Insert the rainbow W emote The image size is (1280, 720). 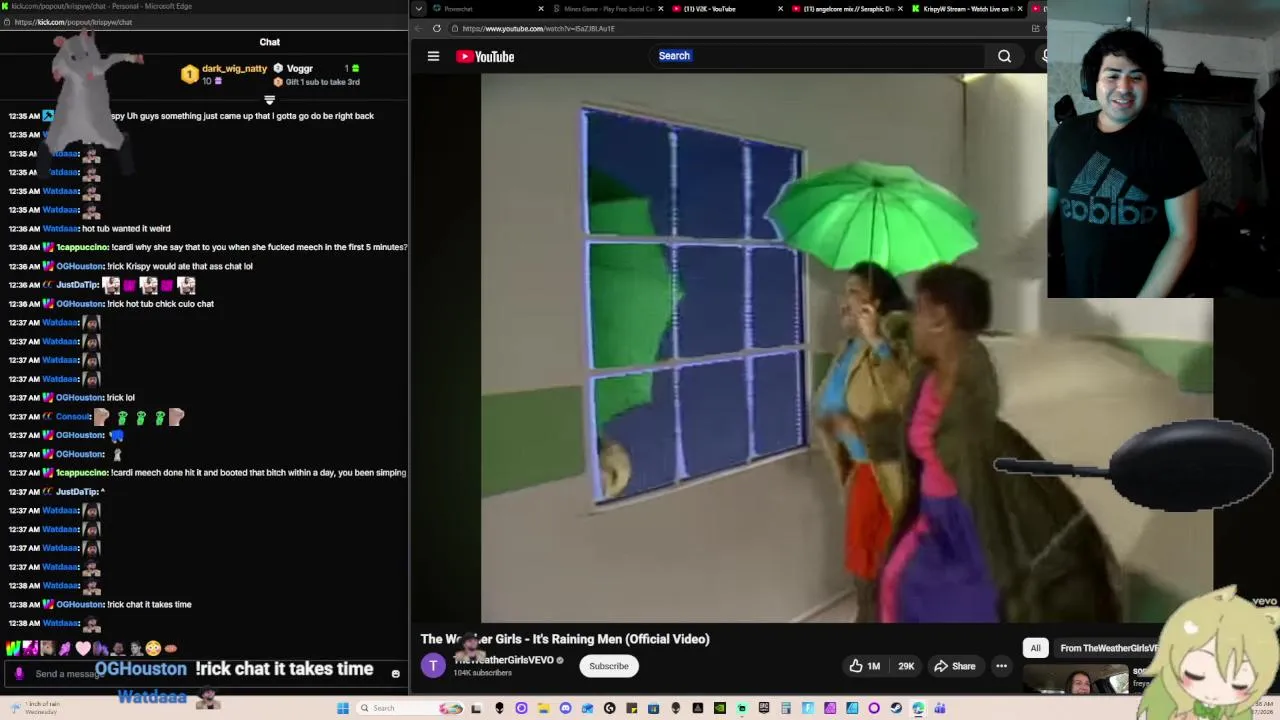pos(13,648)
